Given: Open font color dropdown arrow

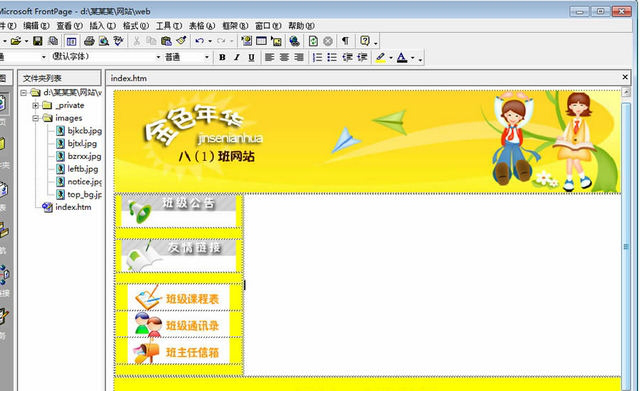Looking at the screenshot, I should (412, 58).
